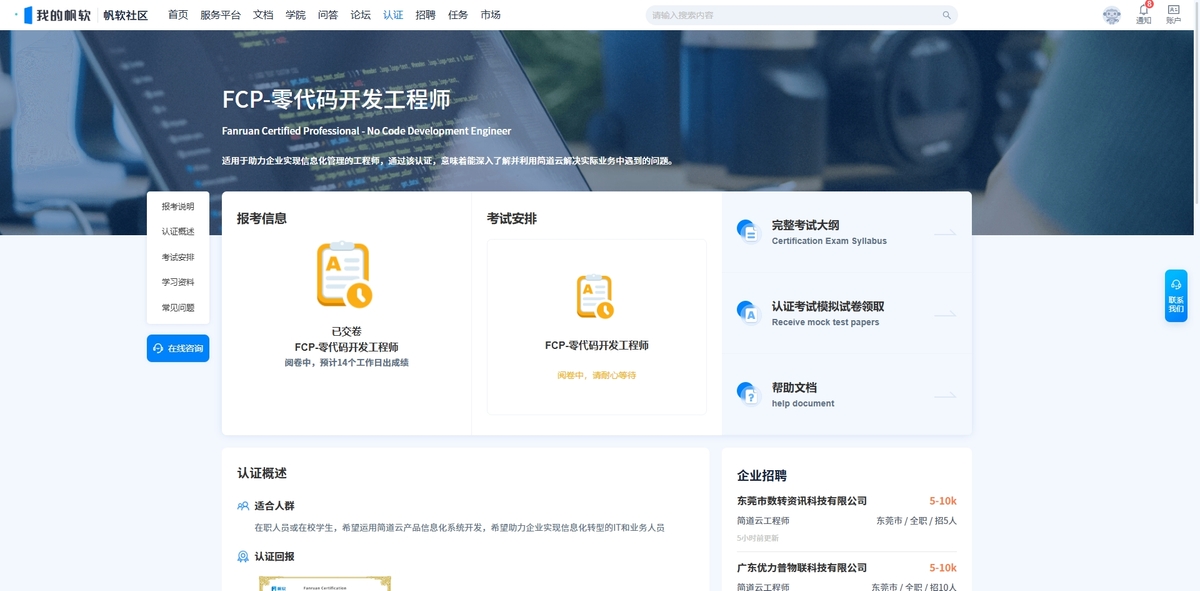The height and width of the screenshot is (591, 1200).
Task: Click the headset icon in 在线咨询
Action: pos(158,348)
